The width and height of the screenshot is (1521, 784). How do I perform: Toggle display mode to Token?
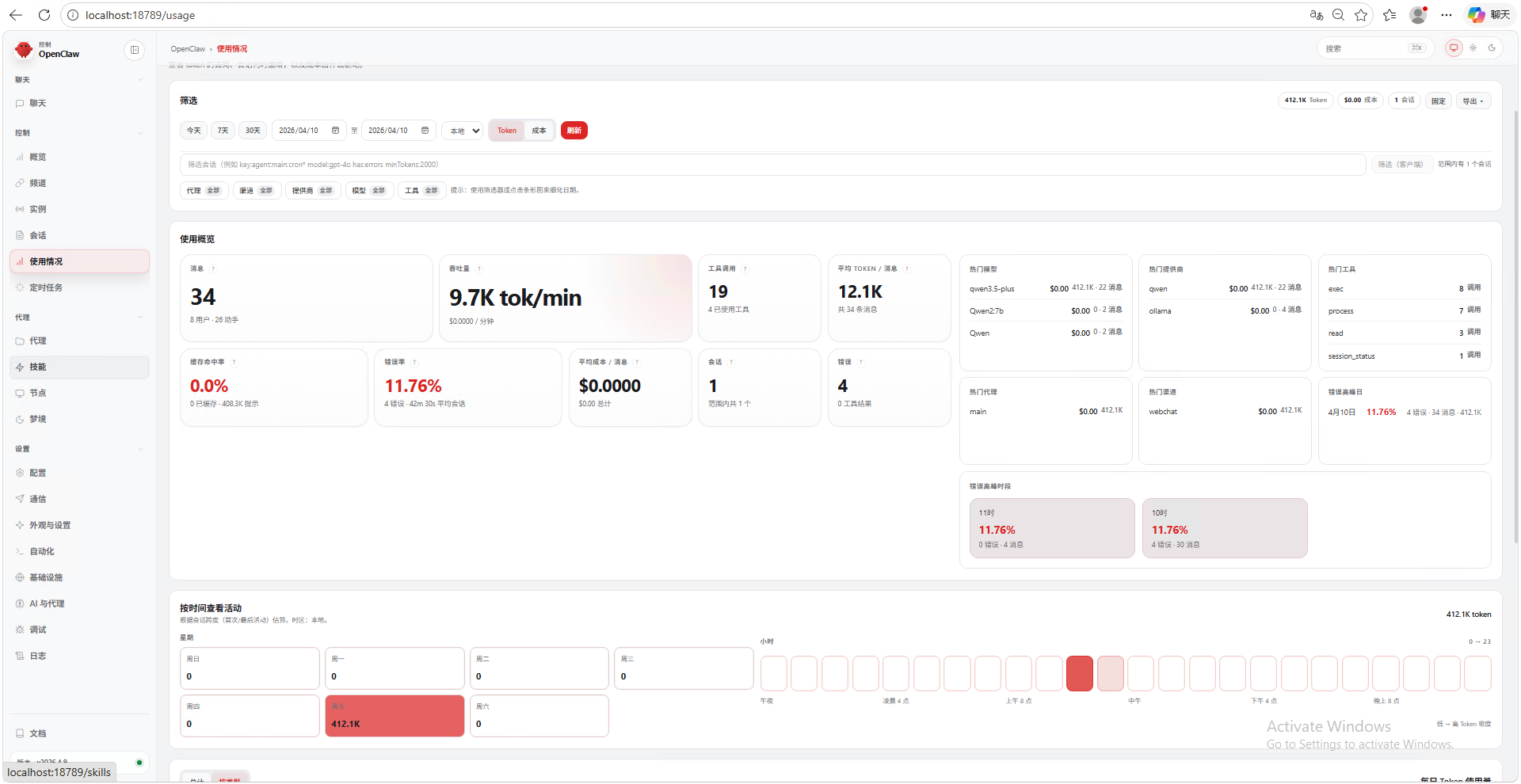point(507,131)
